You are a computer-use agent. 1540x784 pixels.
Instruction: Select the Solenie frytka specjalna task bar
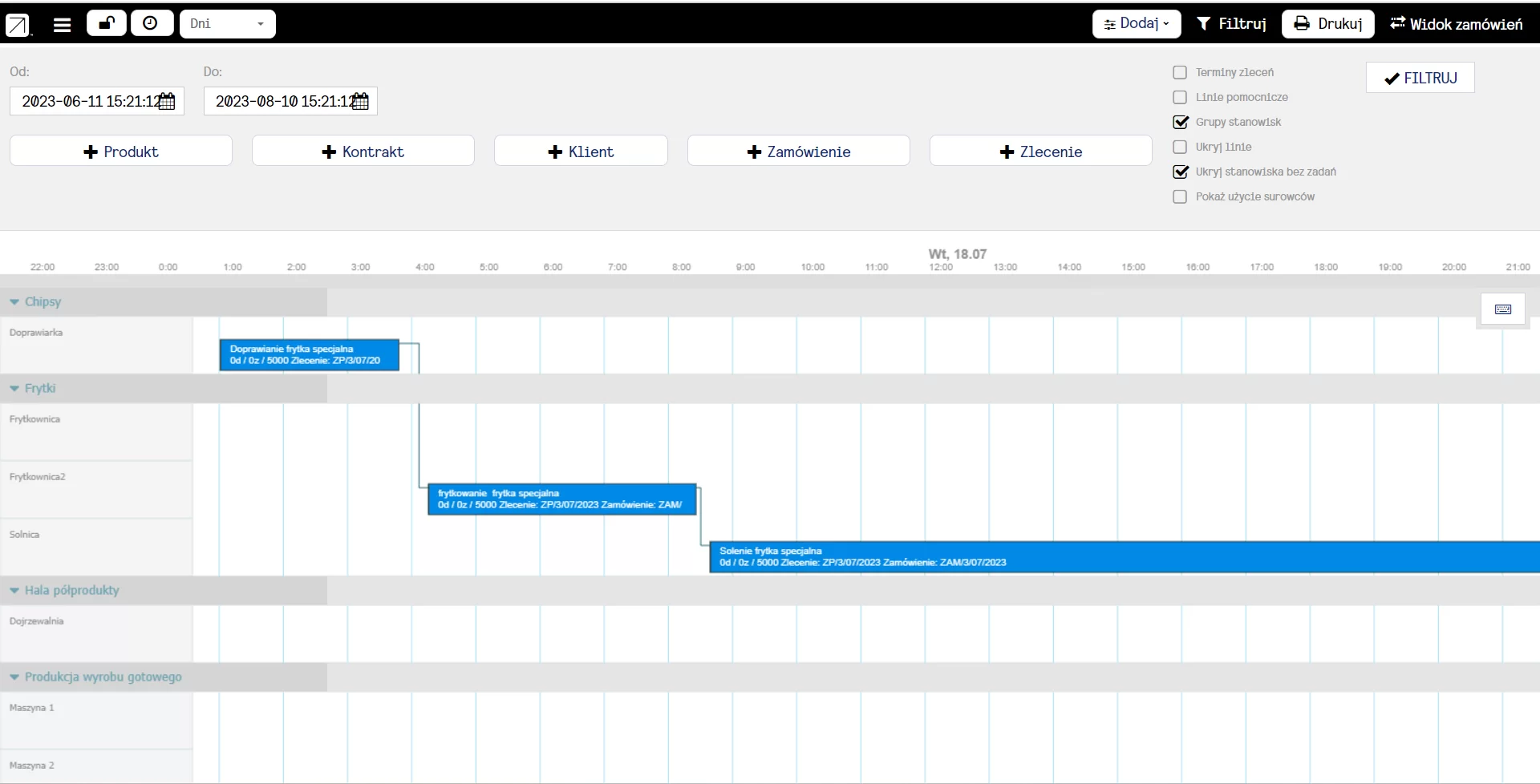[x=1125, y=557]
